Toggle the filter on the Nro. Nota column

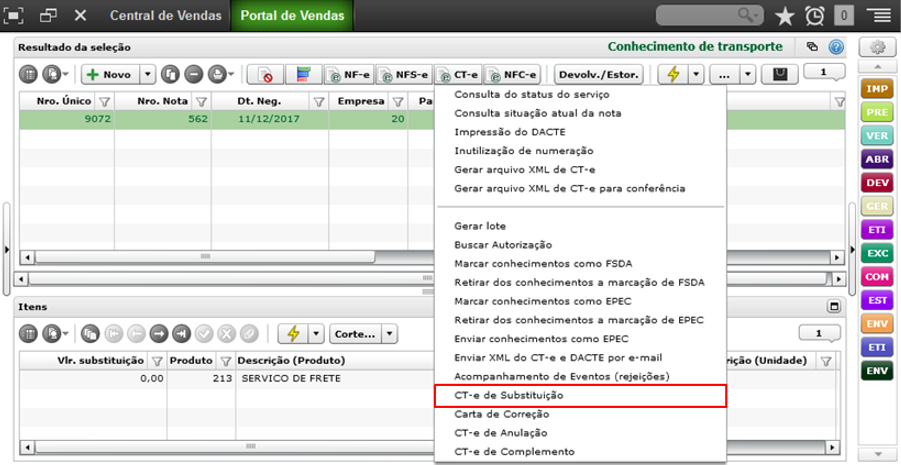pyautogui.click(x=201, y=102)
